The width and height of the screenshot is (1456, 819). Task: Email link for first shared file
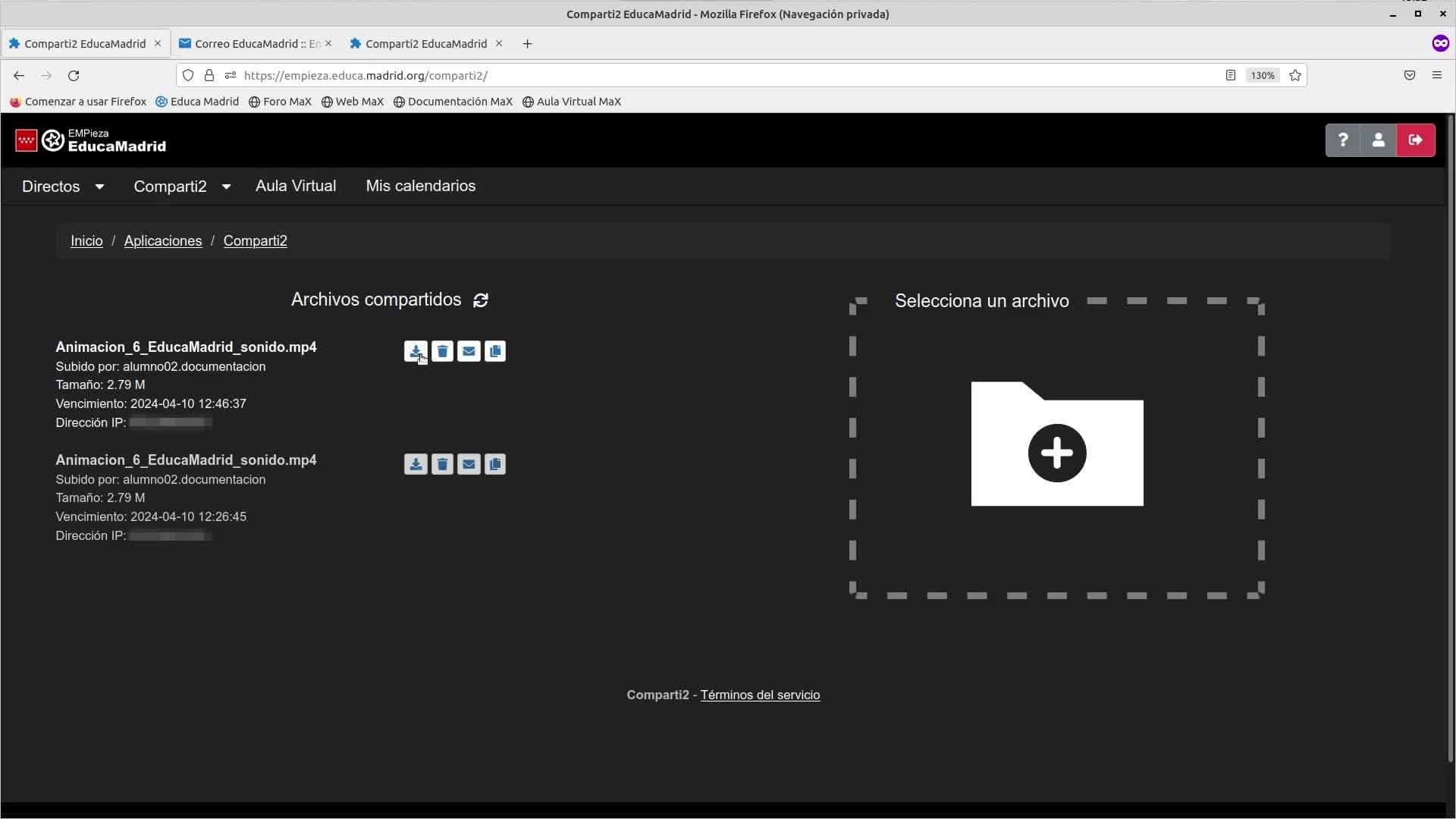(x=469, y=351)
